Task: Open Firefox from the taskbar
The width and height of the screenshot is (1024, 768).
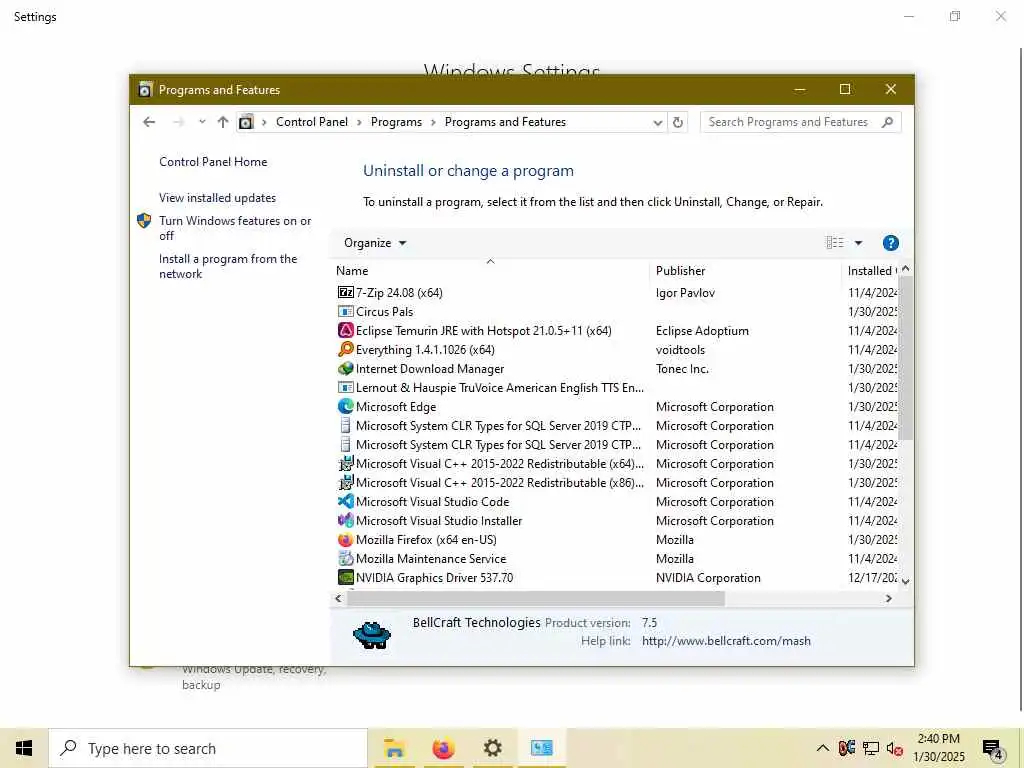Action: pyautogui.click(x=443, y=748)
